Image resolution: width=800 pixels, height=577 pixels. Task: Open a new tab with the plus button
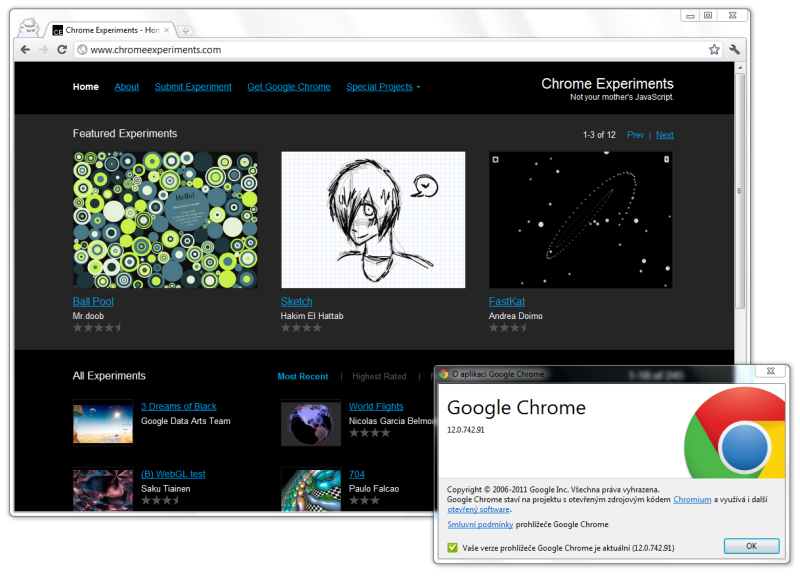tap(185, 31)
